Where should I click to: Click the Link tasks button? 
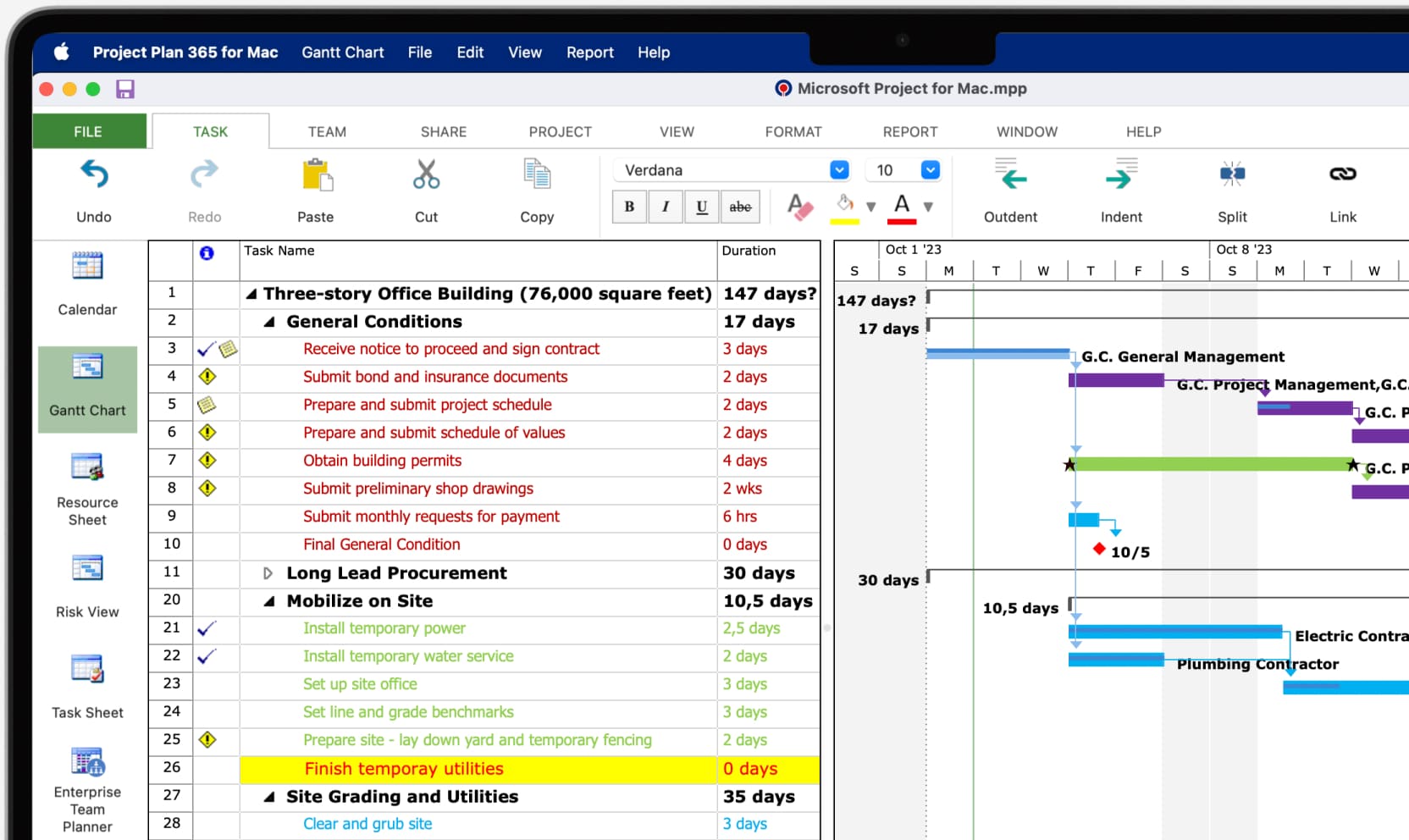[1342, 175]
